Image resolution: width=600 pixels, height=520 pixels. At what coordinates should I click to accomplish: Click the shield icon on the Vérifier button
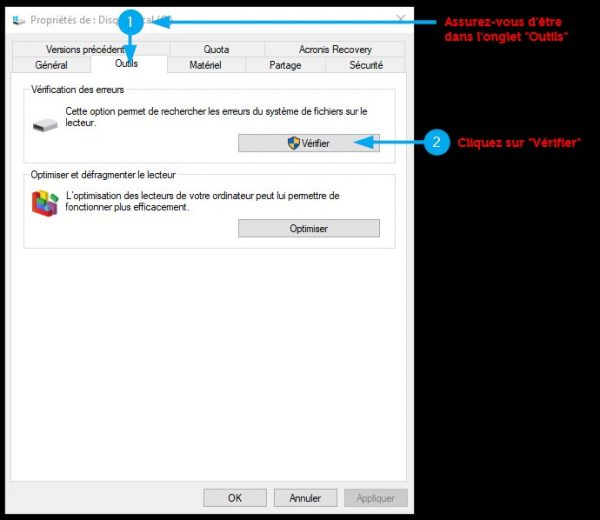point(293,143)
